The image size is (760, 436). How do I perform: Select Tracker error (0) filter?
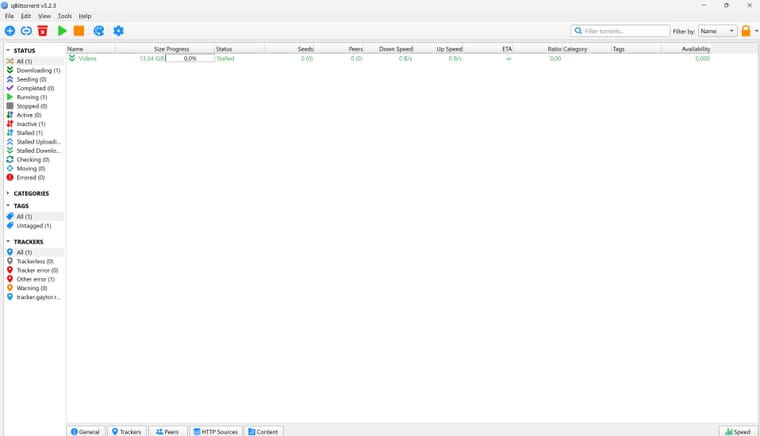(34, 270)
